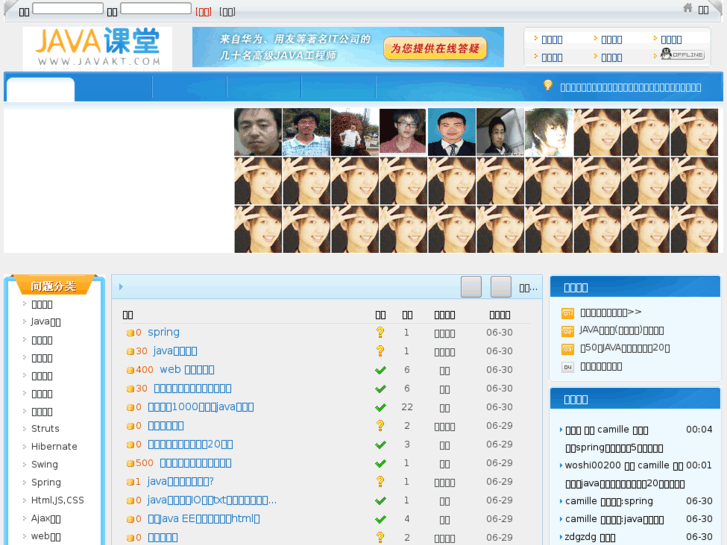This screenshot has height=545, width=727.
Task: Select the Ajax category item
Action: coord(46,518)
